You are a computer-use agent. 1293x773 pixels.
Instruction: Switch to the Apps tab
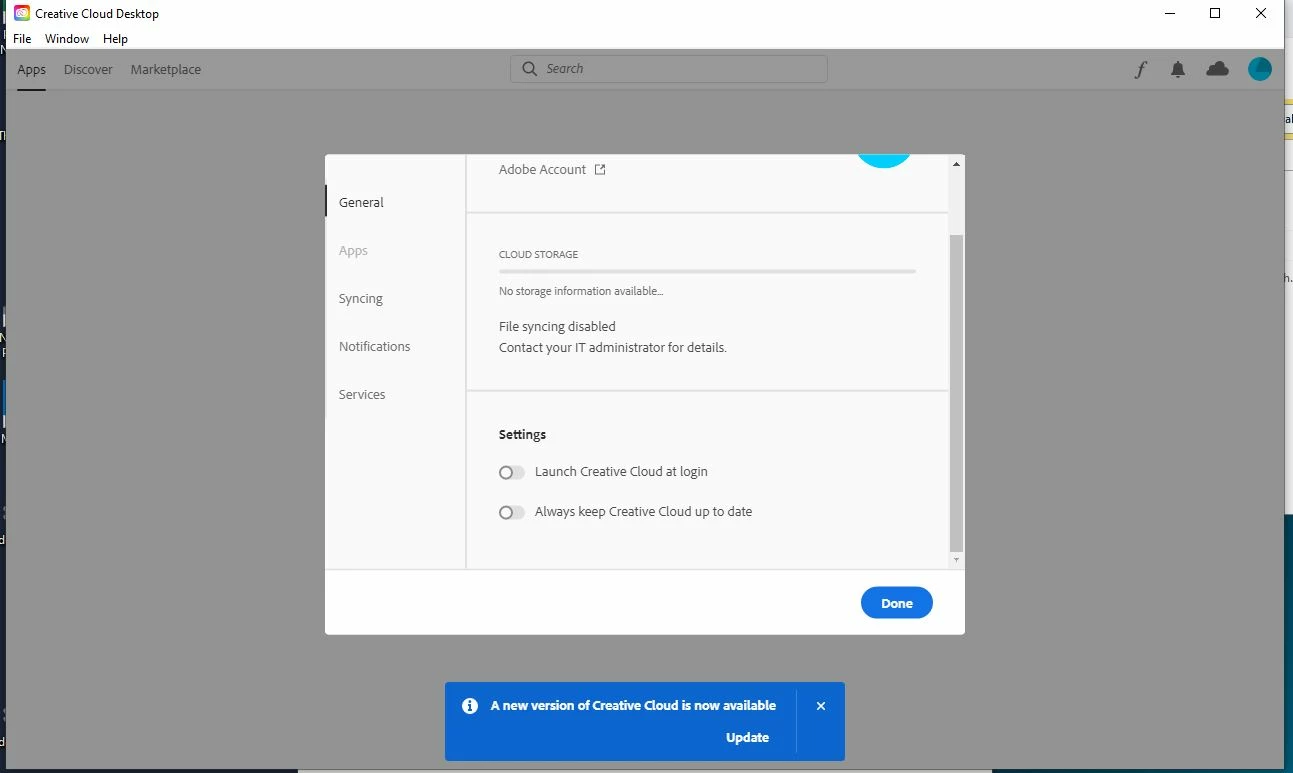click(x=32, y=70)
